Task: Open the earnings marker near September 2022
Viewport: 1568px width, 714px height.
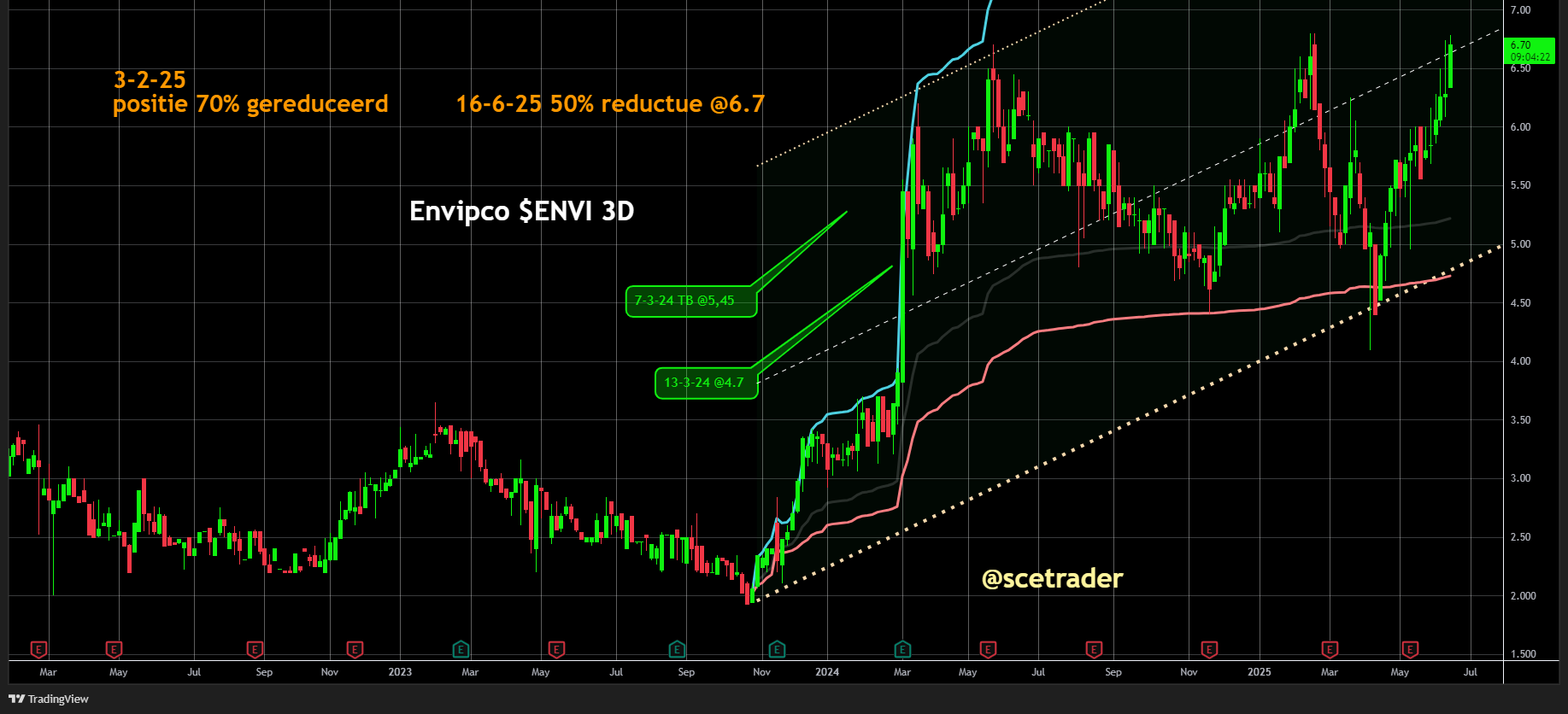Action: click(255, 650)
